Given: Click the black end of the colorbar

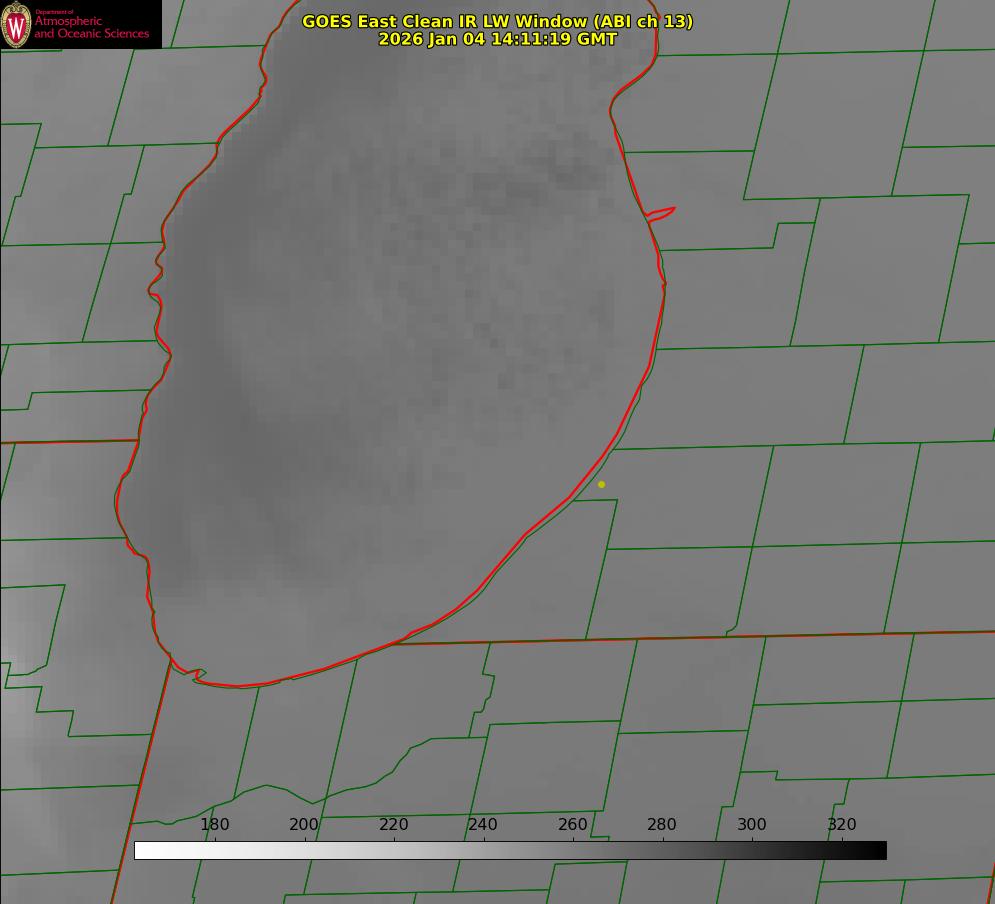Looking at the screenshot, I should pos(880,850).
